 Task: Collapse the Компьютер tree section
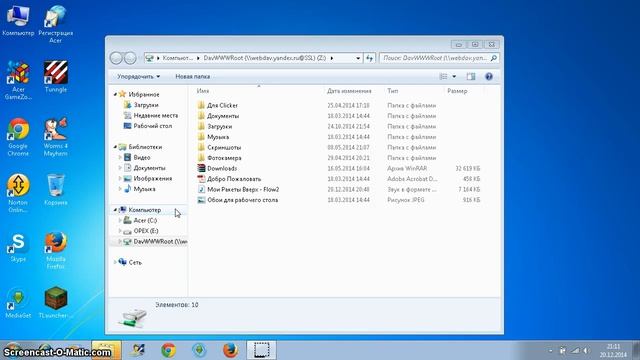click(x=115, y=210)
